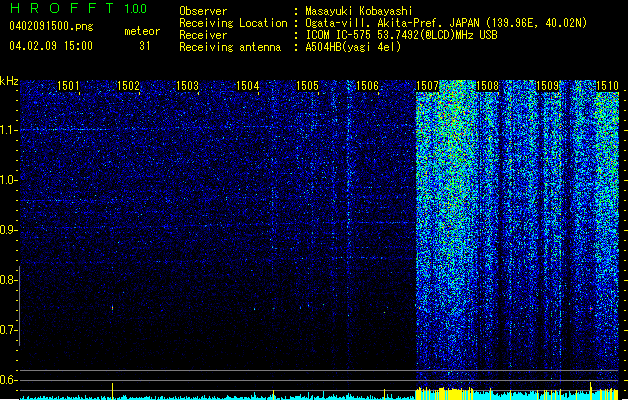Screen dimensions: 629x400
Task: Click the 1509 time marker
Action: 547,85
